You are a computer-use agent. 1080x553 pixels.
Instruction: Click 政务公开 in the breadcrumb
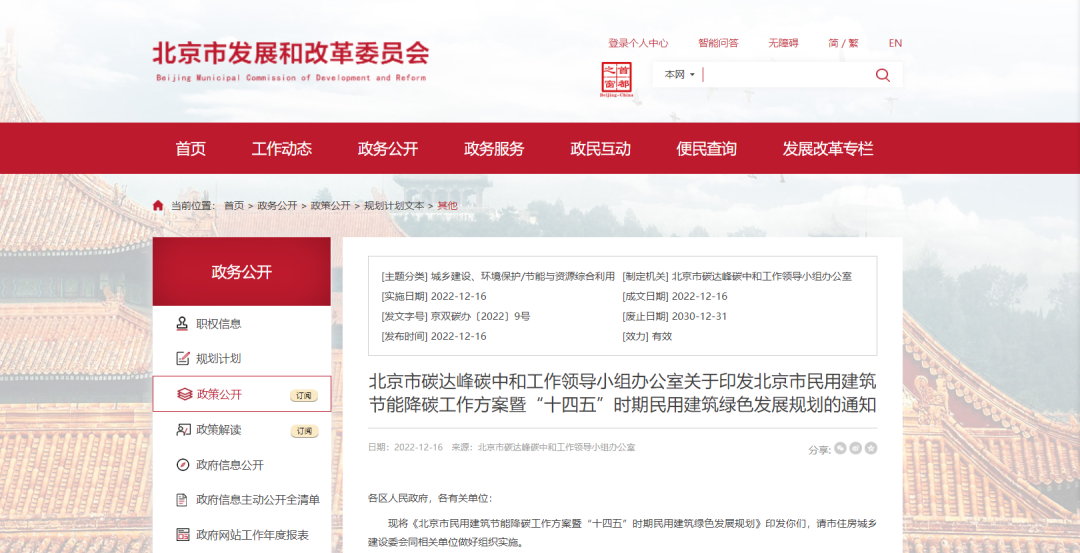[x=277, y=205]
